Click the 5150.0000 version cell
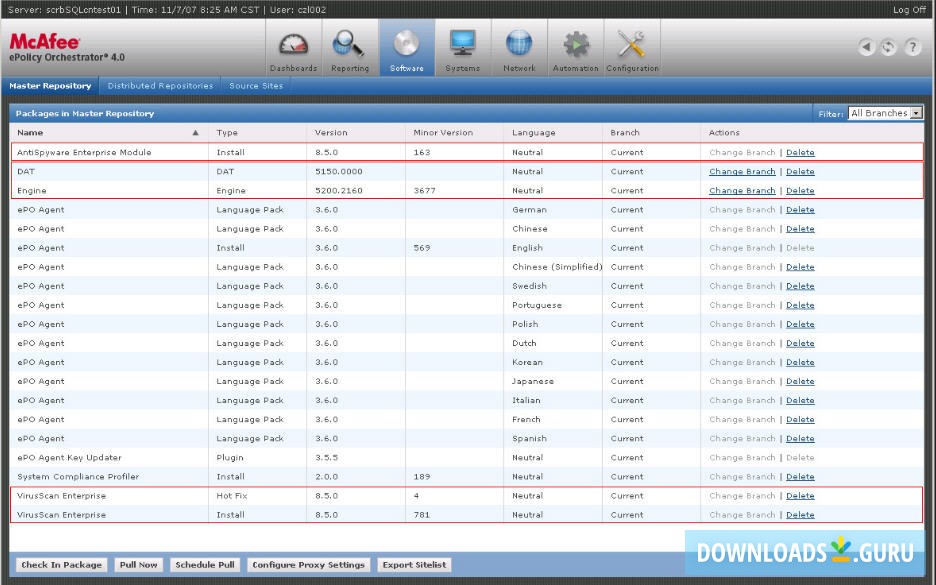This screenshot has height=585, width=936. point(338,171)
